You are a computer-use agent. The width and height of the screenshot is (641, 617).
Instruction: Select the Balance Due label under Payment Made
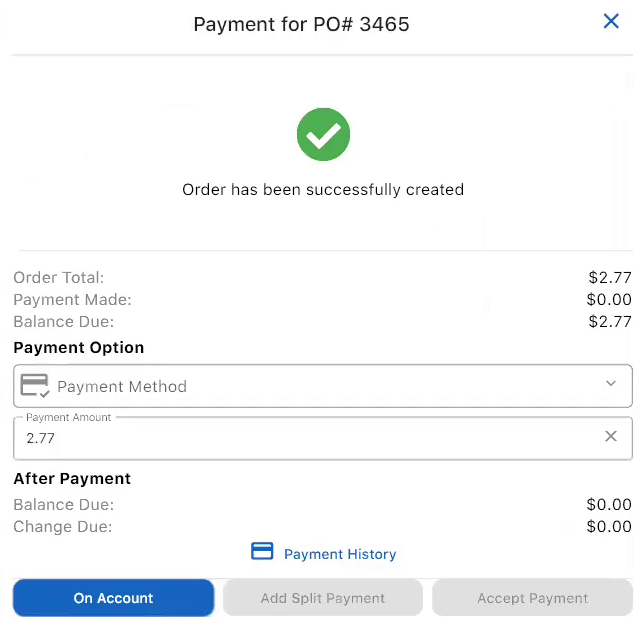pyautogui.click(x=63, y=322)
